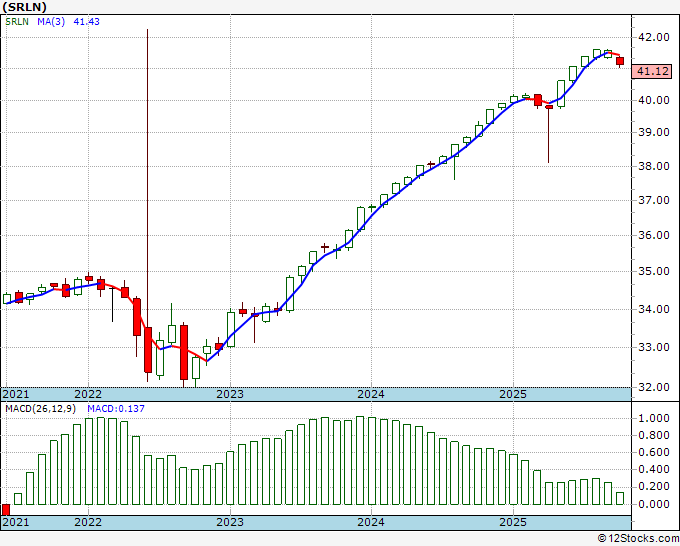Click the 0.200 MACD axis label
680x546 pixels.
(x=654, y=487)
